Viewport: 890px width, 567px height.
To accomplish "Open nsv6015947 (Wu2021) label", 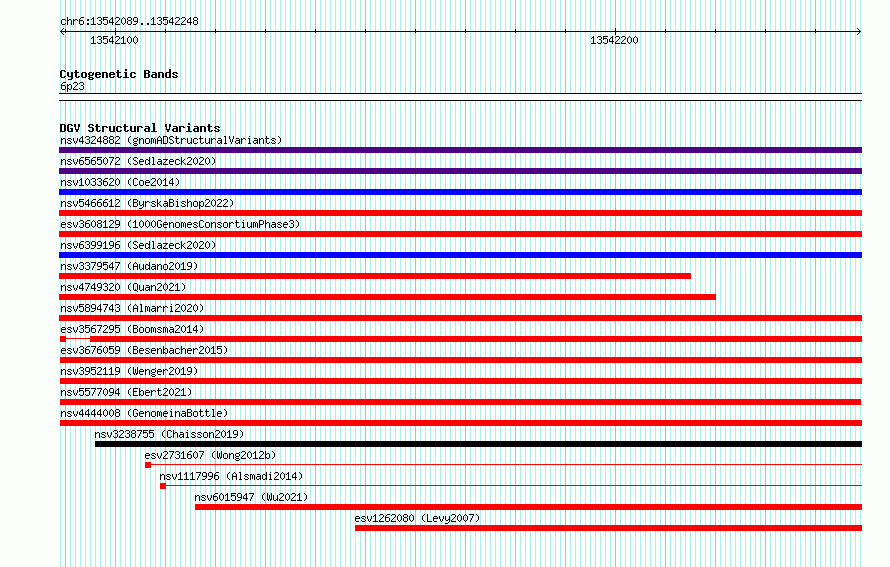I will click(251, 497).
